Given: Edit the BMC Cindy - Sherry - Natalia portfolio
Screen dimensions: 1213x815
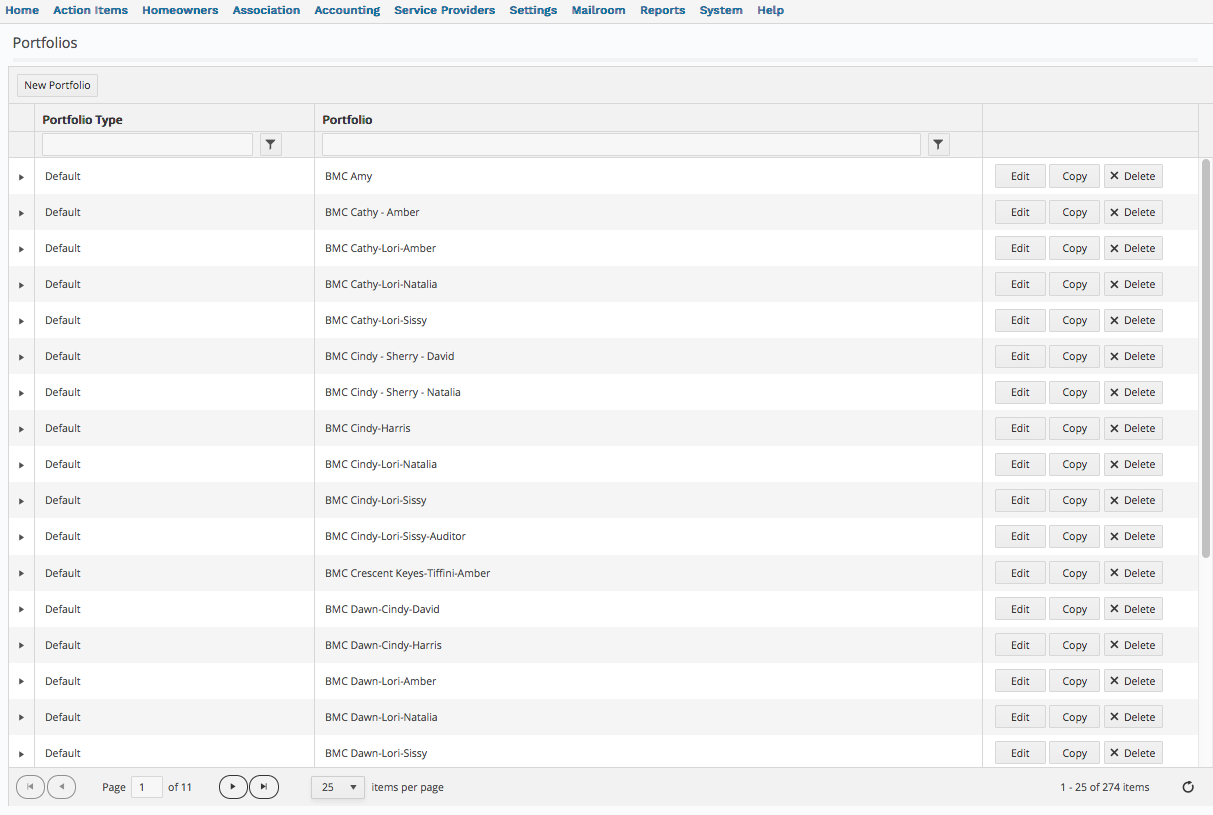Looking at the screenshot, I should 1020,392.
